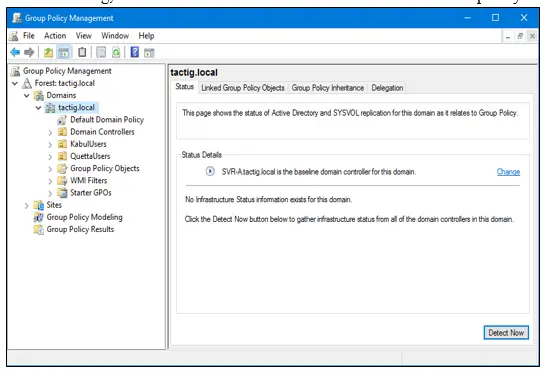Viewport: 546px width, 371px height.
Task: Switch to Linked Group Policy Objects tab
Action: pos(243,88)
